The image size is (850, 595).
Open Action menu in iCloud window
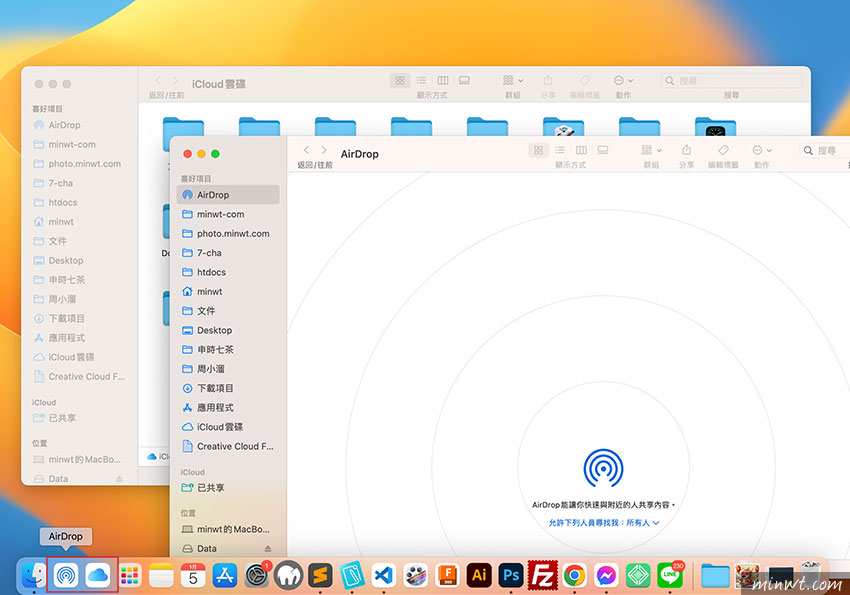pyautogui.click(x=623, y=80)
